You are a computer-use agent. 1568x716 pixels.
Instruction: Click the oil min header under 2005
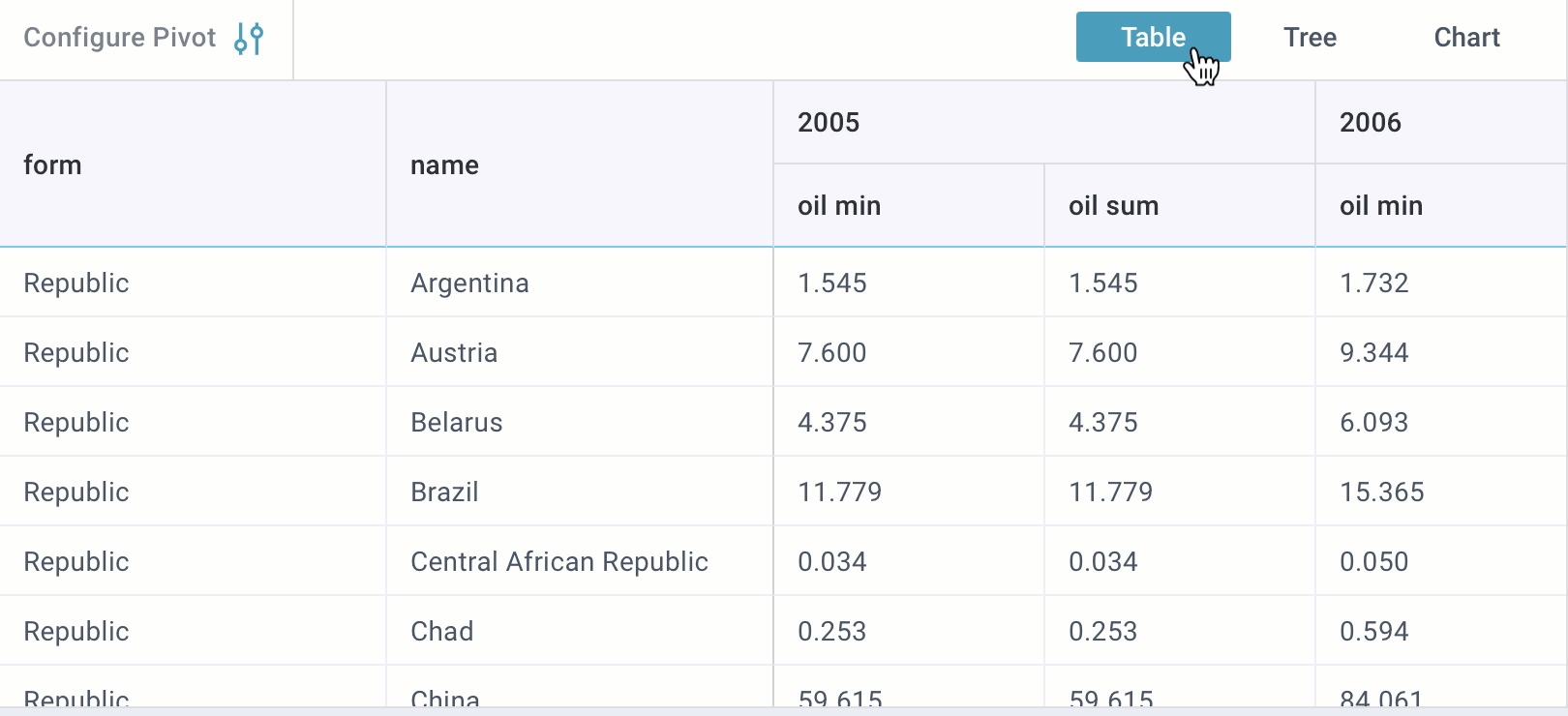[839, 206]
